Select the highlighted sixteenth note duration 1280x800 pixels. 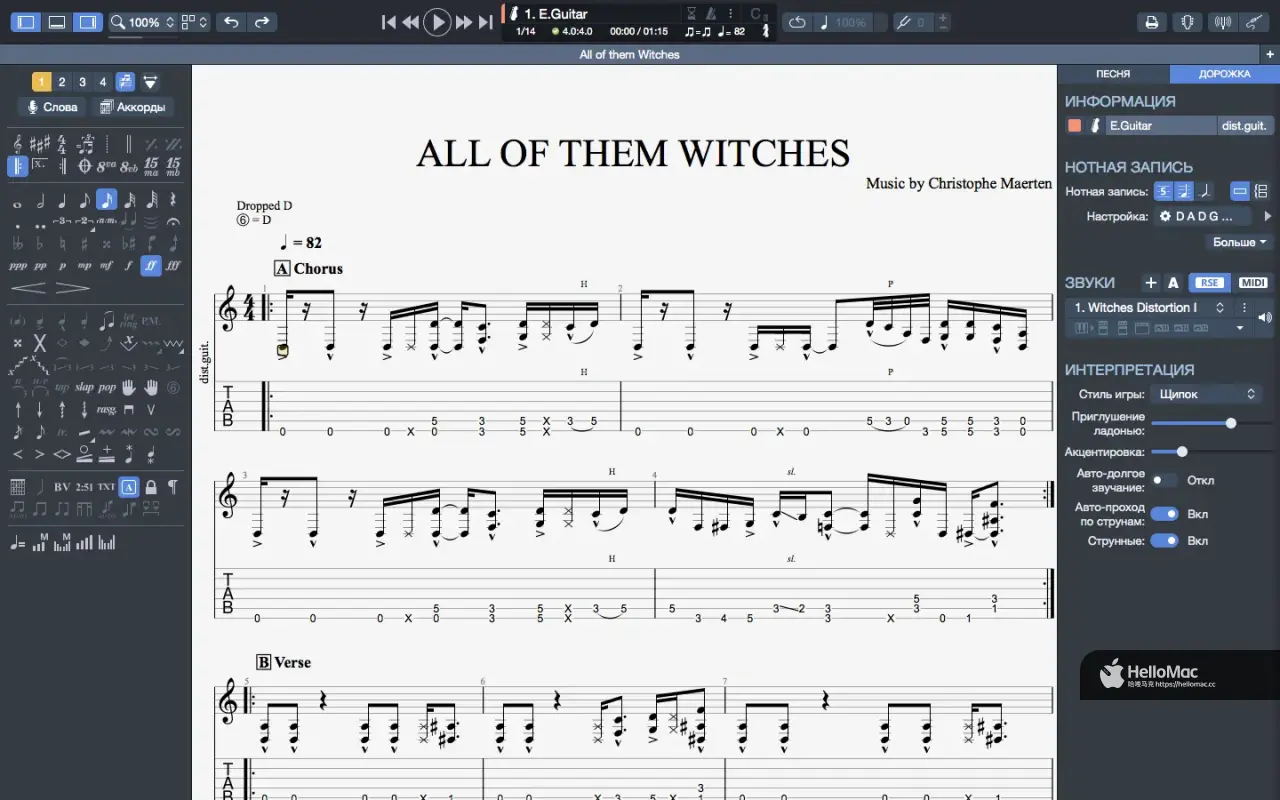tap(106, 200)
